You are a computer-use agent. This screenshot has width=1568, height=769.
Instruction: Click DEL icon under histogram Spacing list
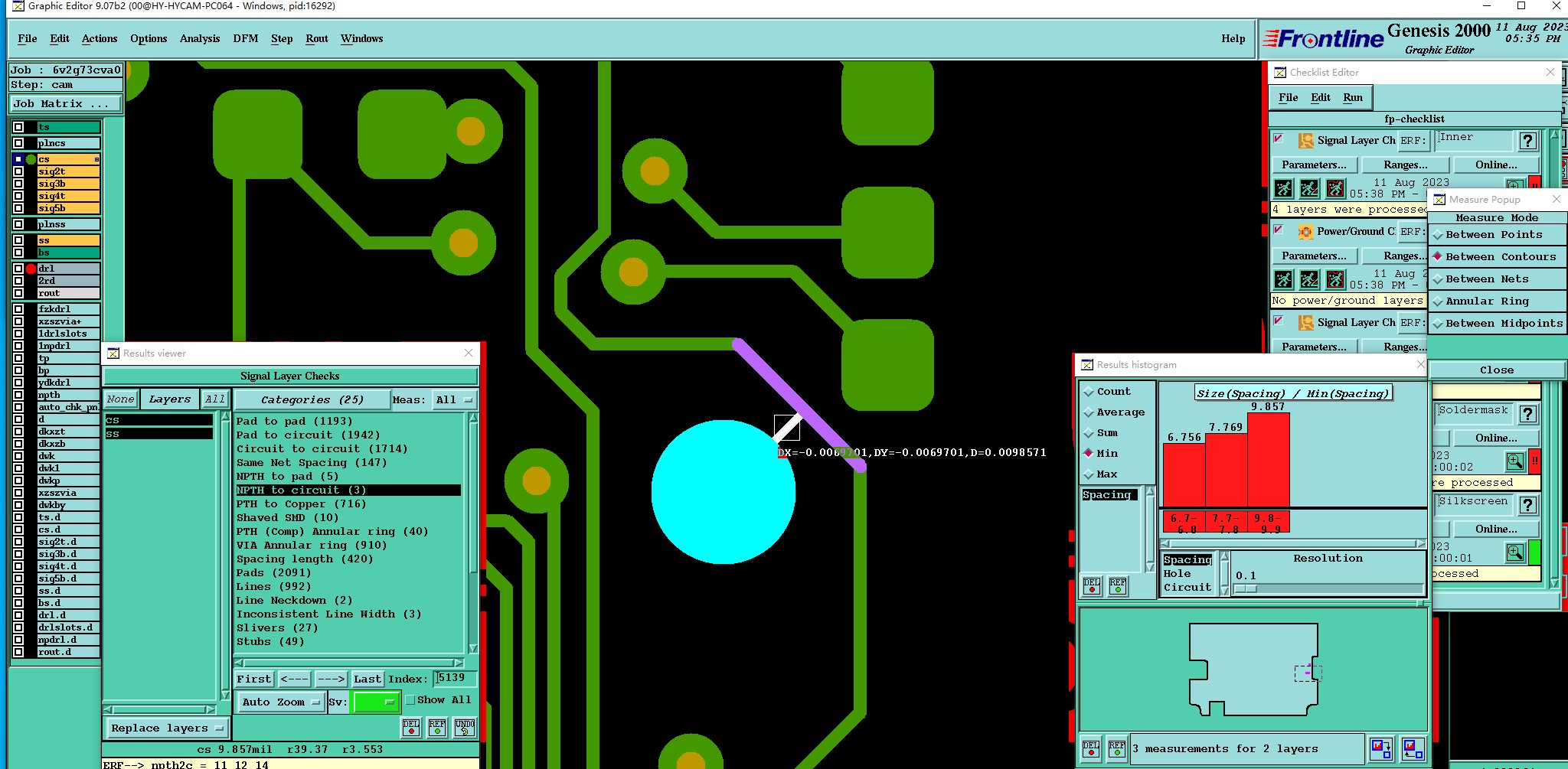pos(1092,586)
